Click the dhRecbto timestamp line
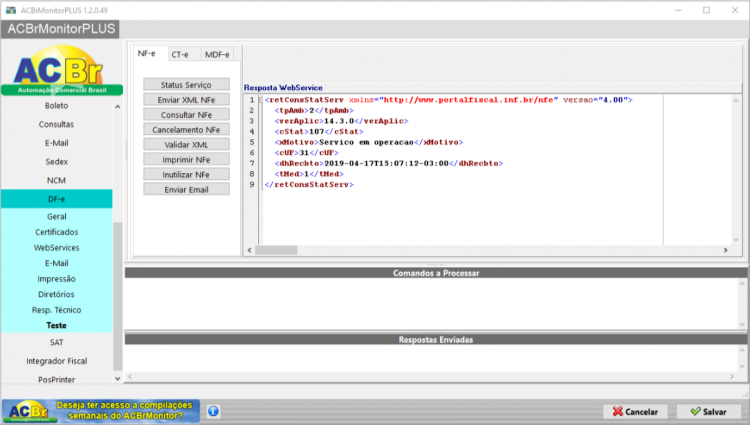Viewport: 750px width, 425px height. click(x=388, y=163)
